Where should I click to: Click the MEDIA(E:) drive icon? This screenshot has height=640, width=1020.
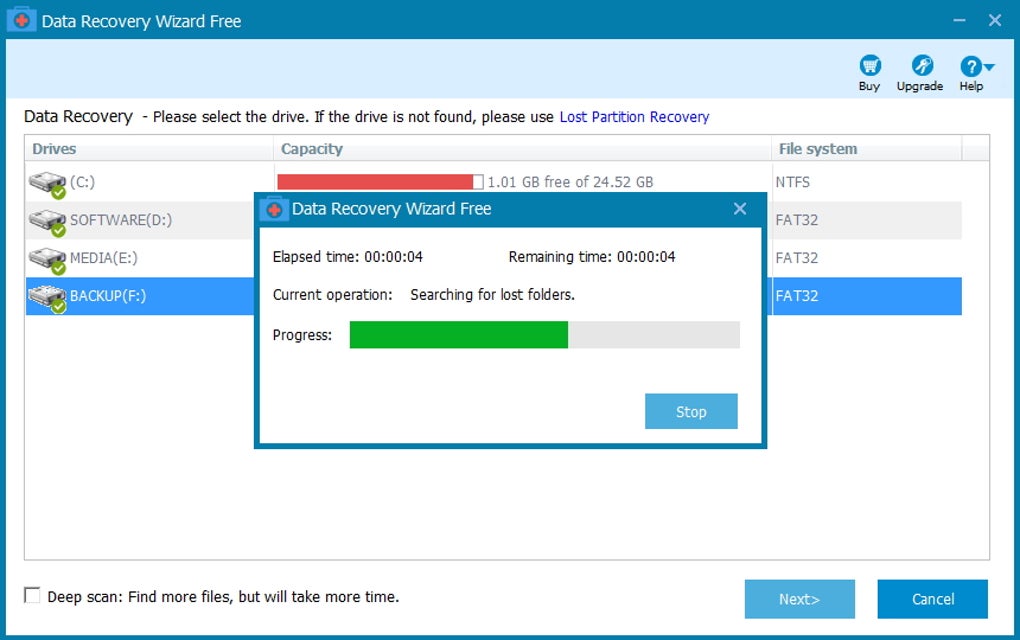[x=47, y=259]
